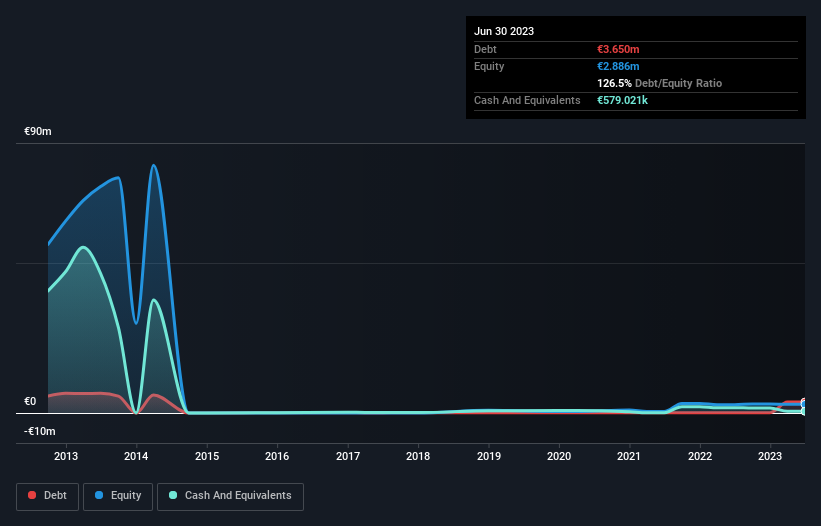Click the teal Cash And Equivalents legend dot
This screenshot has height=526, width=821.
coord(173,495)
